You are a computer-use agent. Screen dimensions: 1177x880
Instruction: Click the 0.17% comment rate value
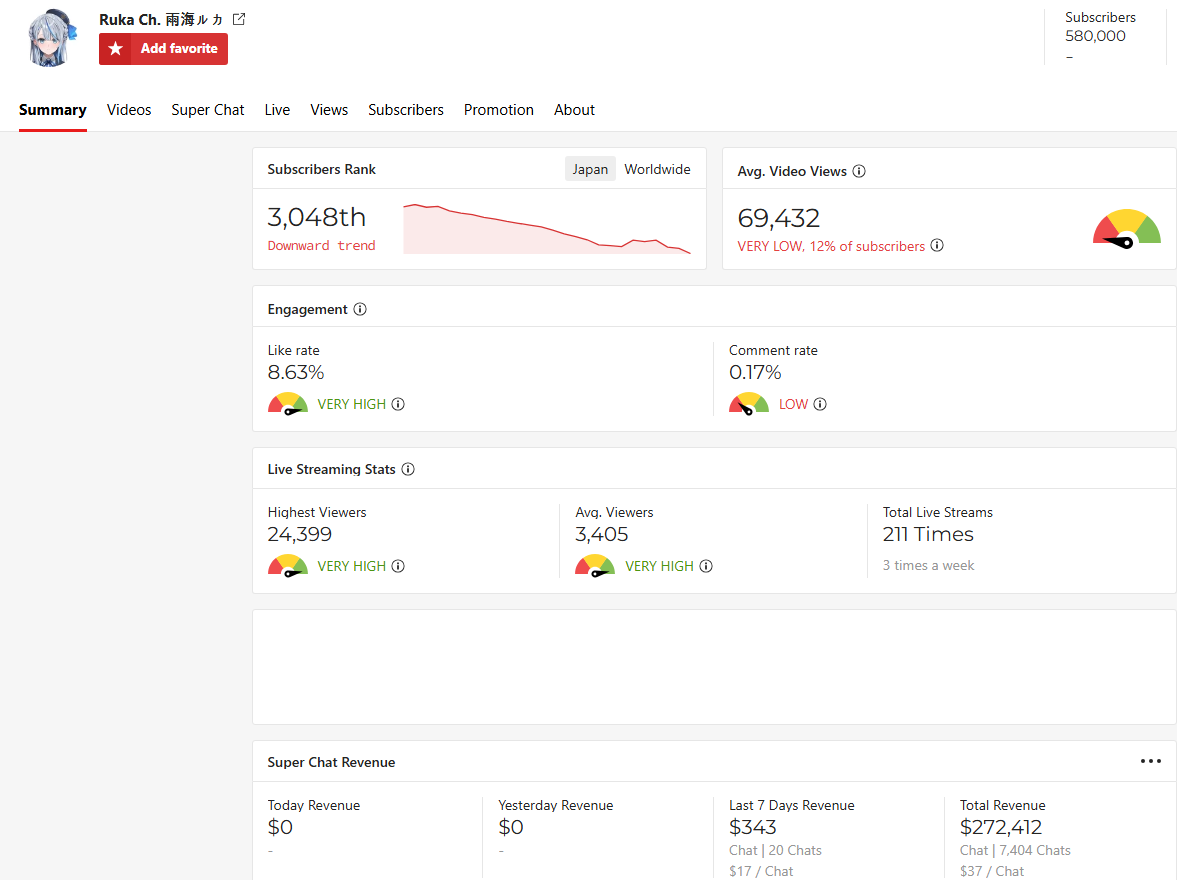pos(755,372)
